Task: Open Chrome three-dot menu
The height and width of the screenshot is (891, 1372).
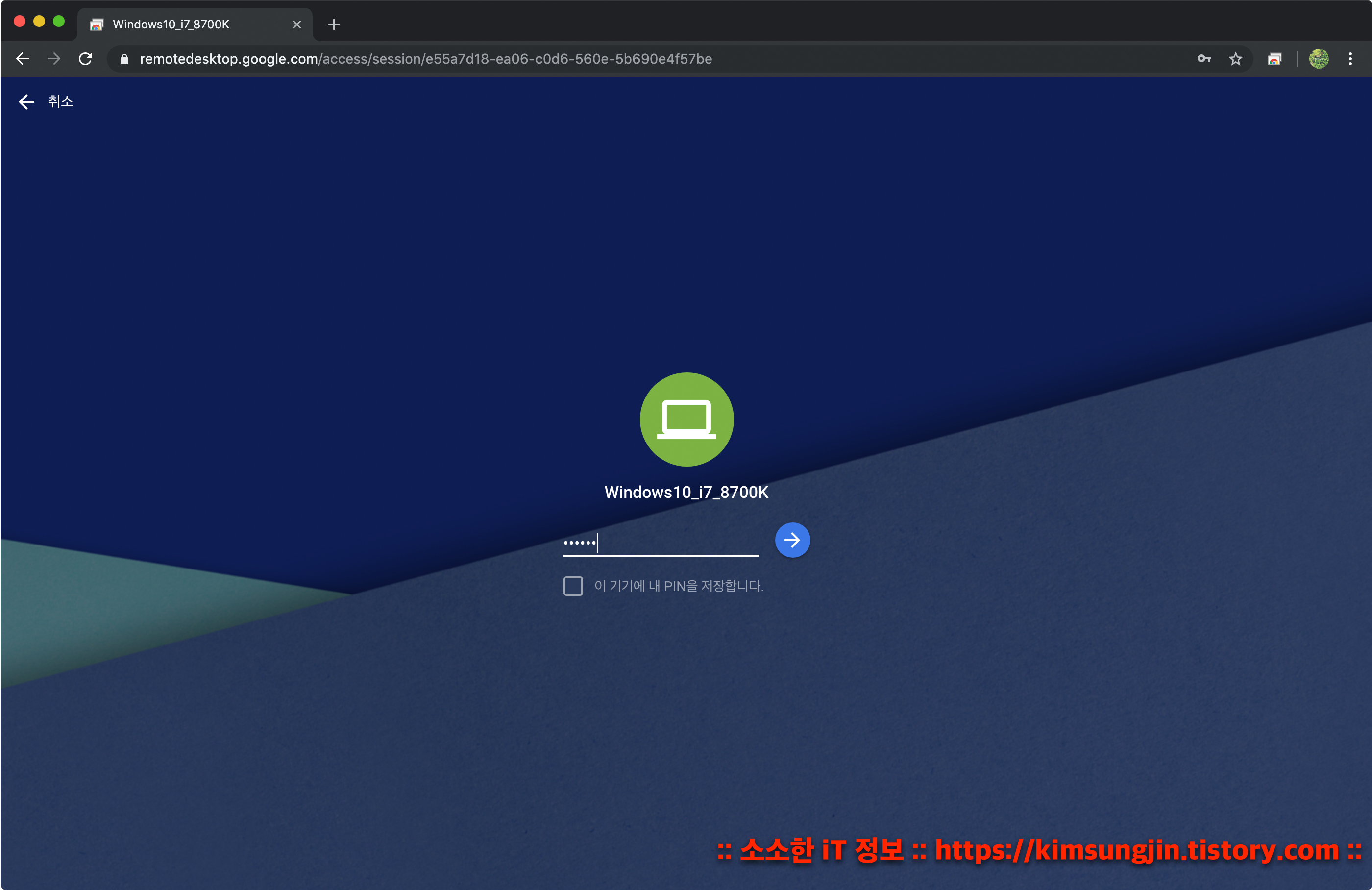Action: (1350, 59)
